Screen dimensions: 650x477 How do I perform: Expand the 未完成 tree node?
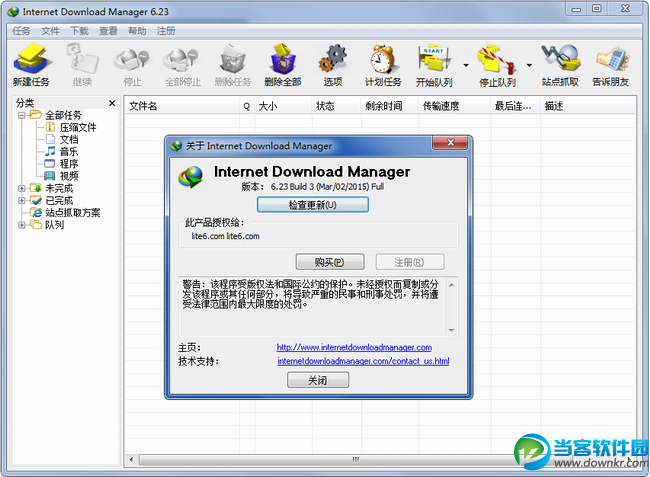(22, 188)
